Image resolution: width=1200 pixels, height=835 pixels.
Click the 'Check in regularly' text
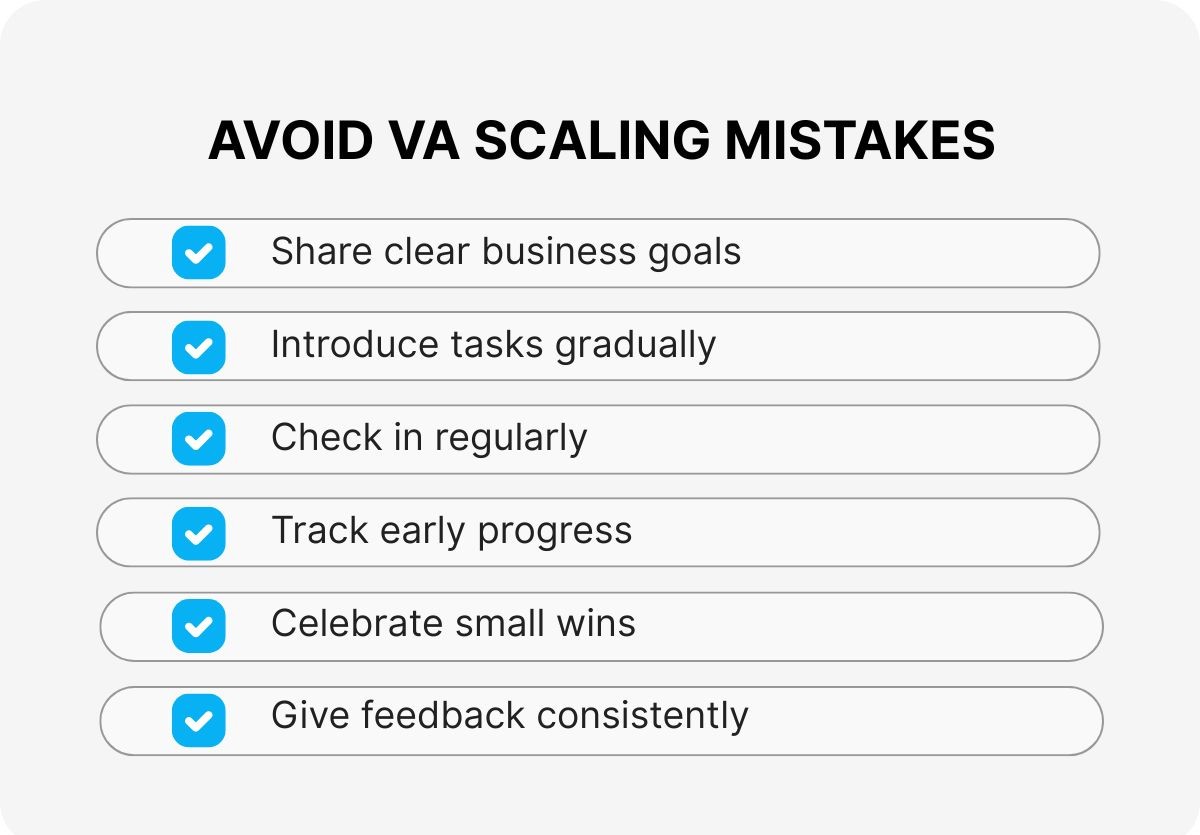(428, 439)
